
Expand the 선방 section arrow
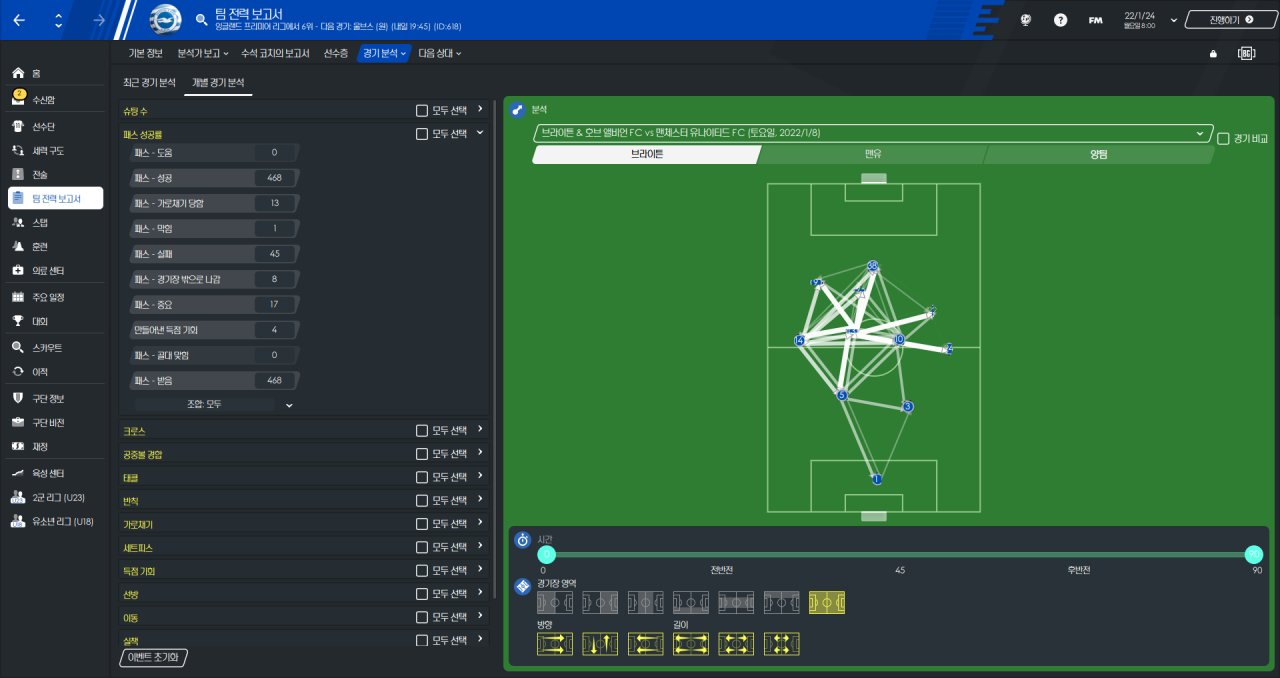click(x=480, y=594)
